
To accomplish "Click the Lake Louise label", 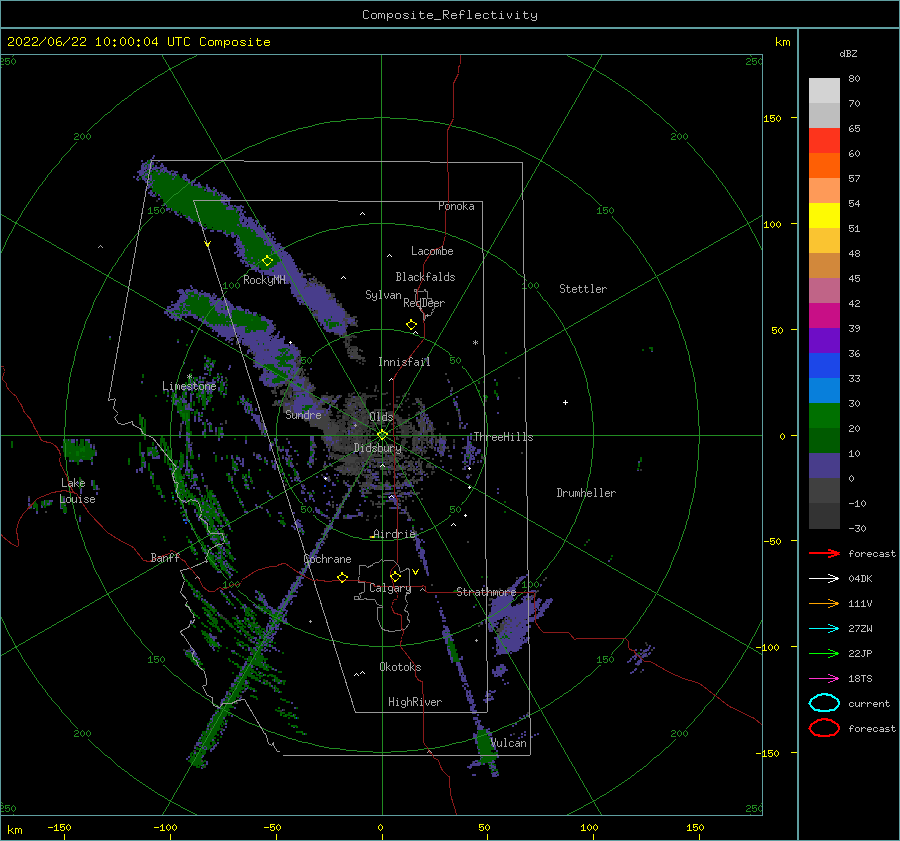I will point(77,491).
